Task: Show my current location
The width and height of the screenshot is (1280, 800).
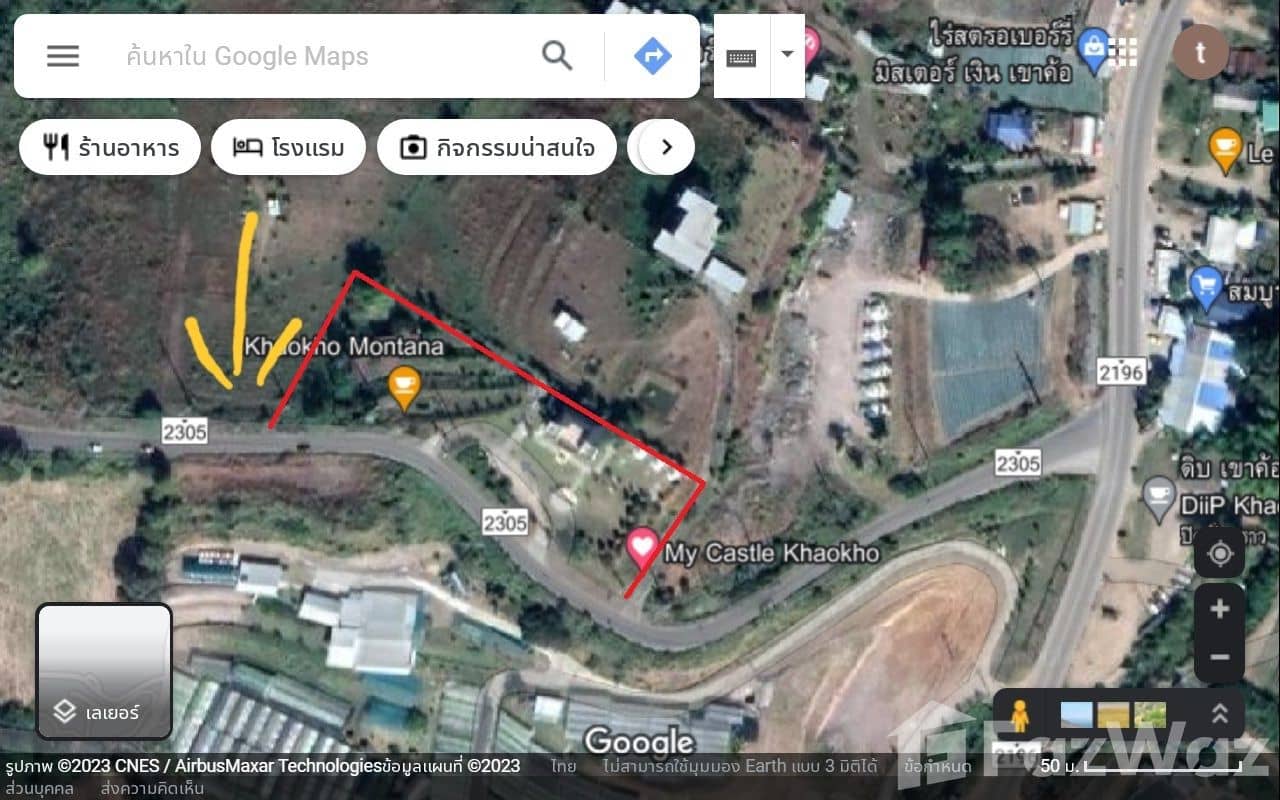Action: [1220, 555]
